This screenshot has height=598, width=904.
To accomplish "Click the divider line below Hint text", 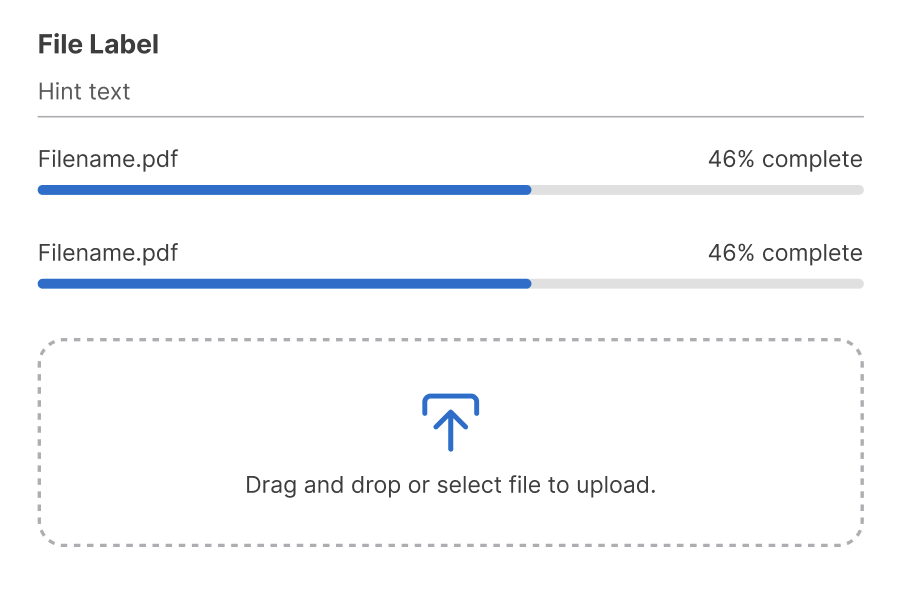I will coord(450,117).
